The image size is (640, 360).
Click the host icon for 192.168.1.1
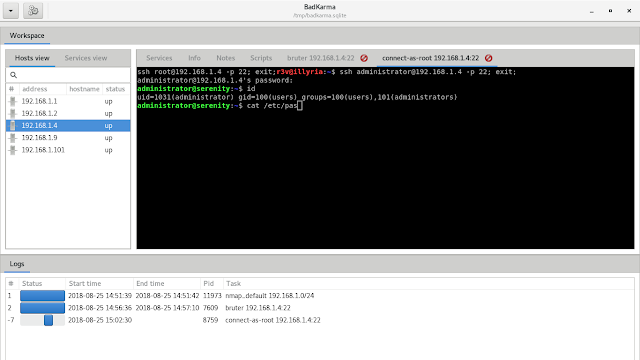[13, 101]
